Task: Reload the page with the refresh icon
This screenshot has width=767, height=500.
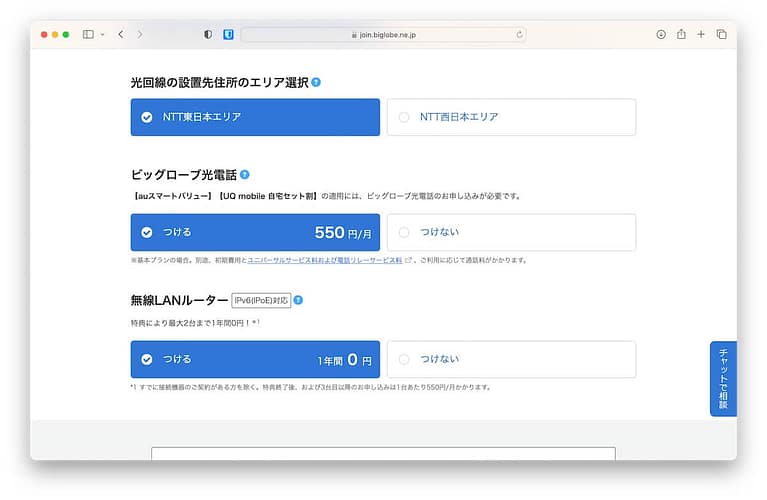Action: [x=519, y=34]
